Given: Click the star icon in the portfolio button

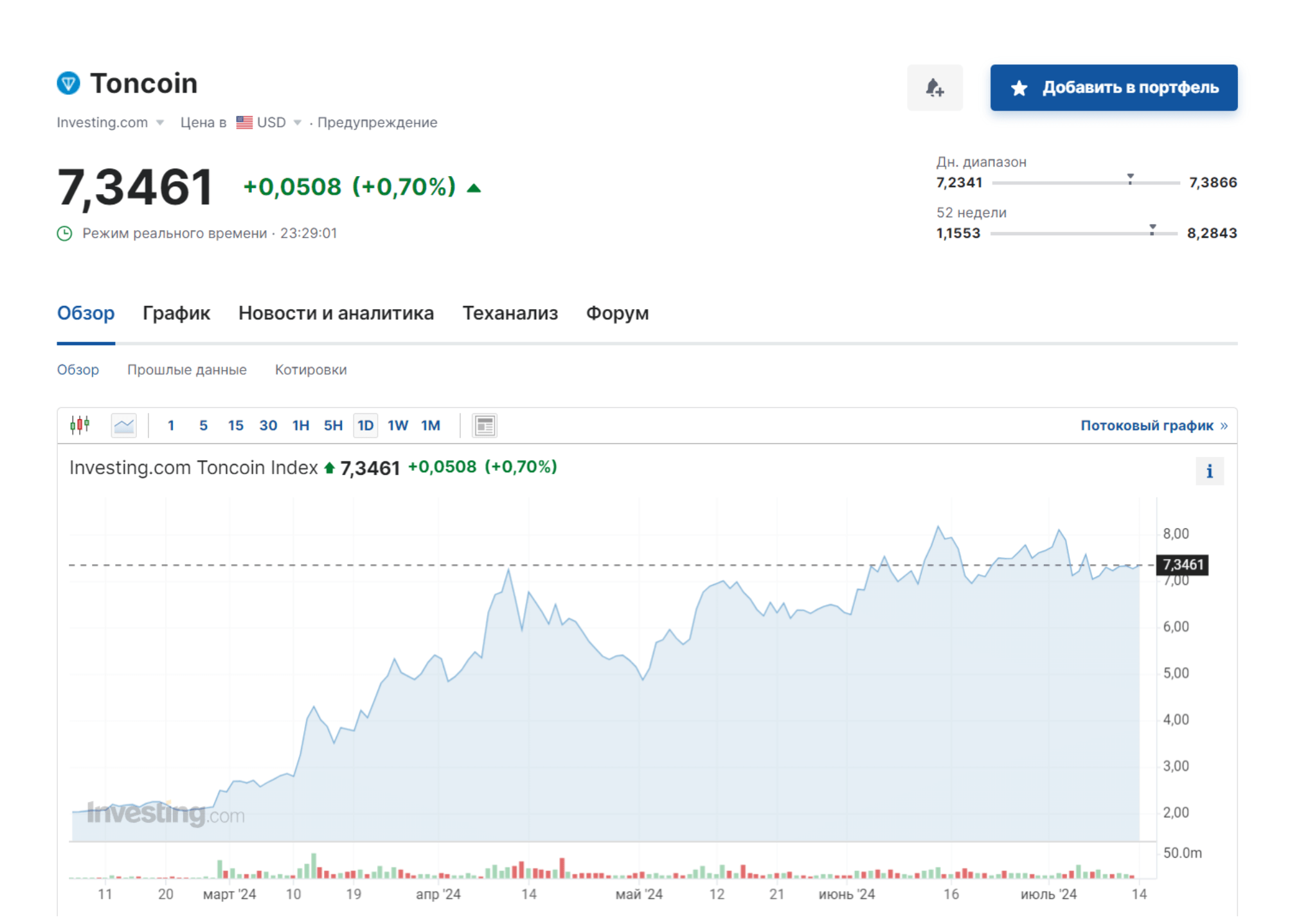Looking at the screenshot, I should coord(1018,88).
